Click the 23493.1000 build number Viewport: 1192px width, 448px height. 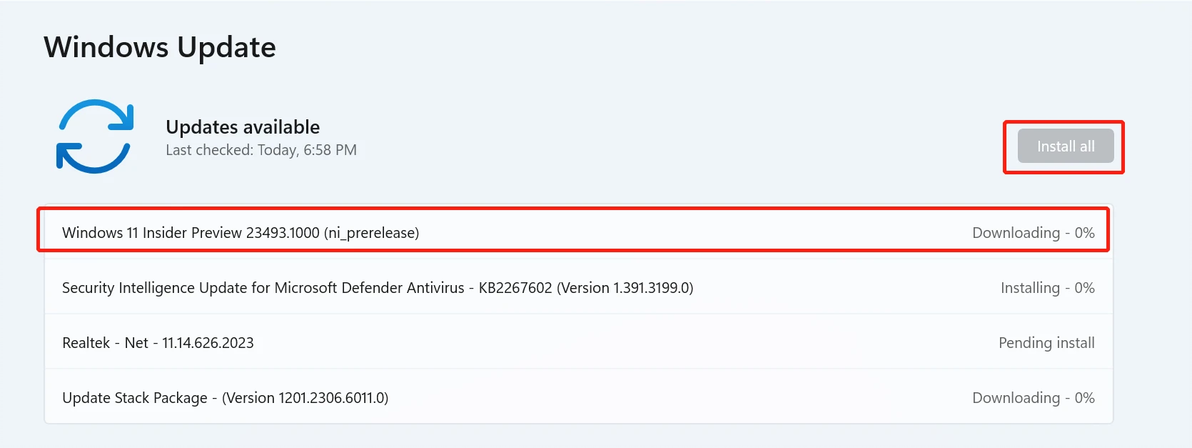coord(283,233)
